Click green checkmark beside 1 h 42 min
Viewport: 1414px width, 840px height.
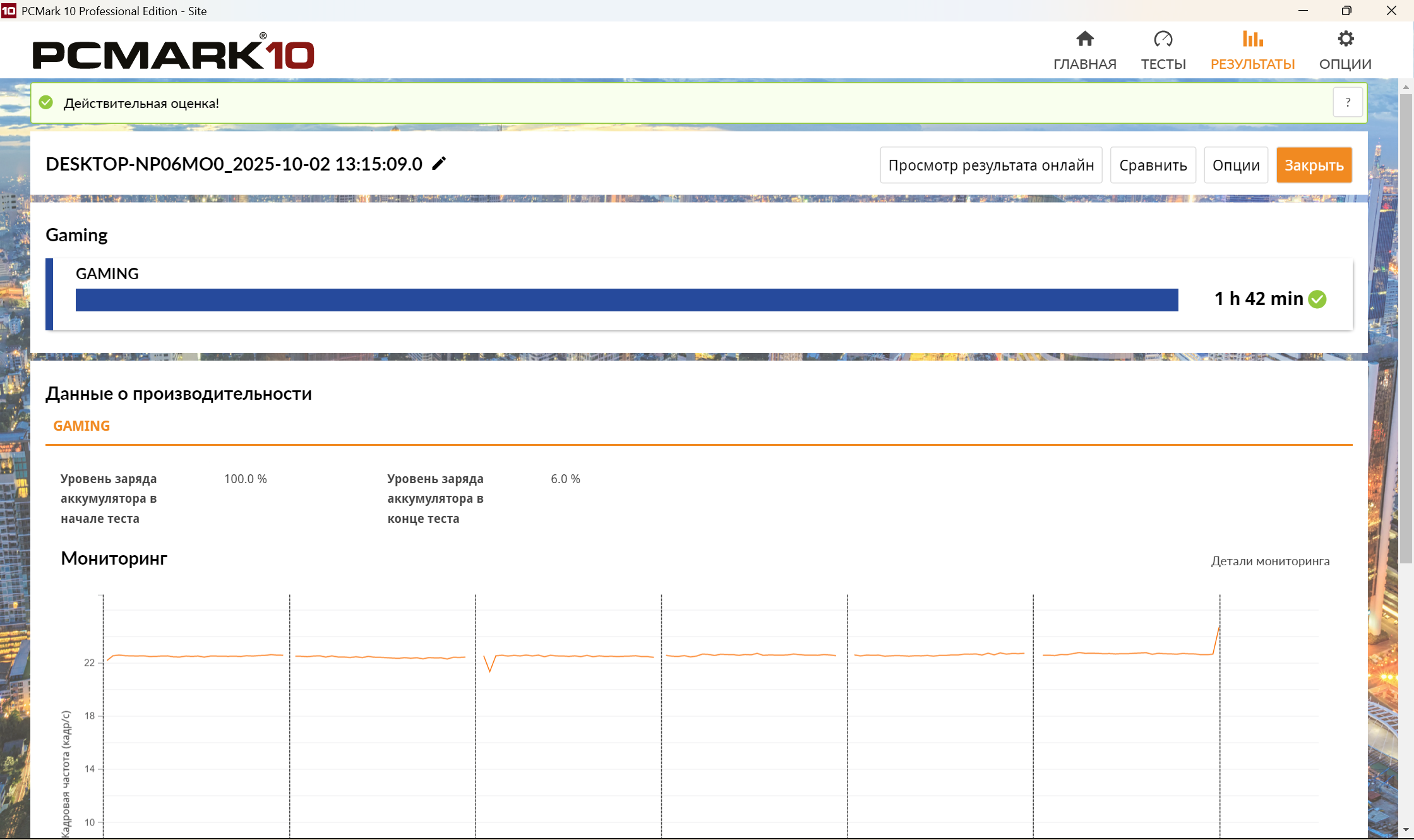[x=1317, y=299]
